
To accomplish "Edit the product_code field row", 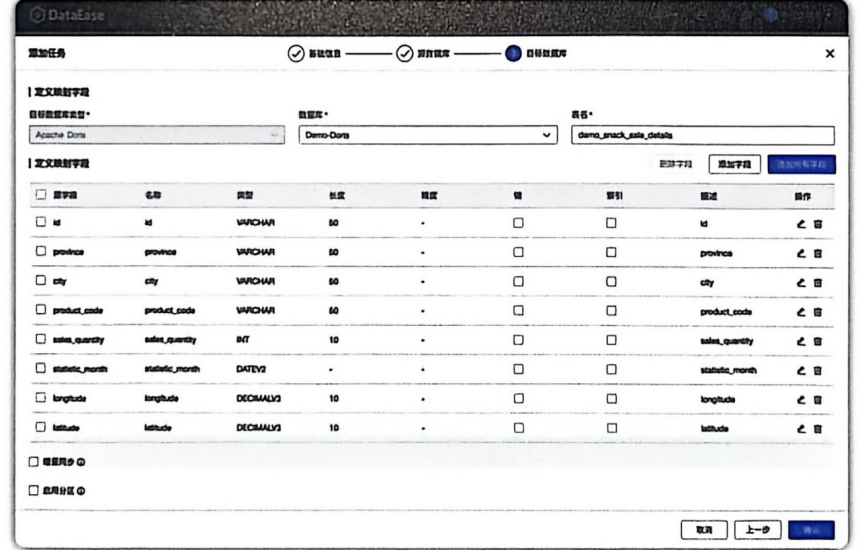I will click(801, 312).
